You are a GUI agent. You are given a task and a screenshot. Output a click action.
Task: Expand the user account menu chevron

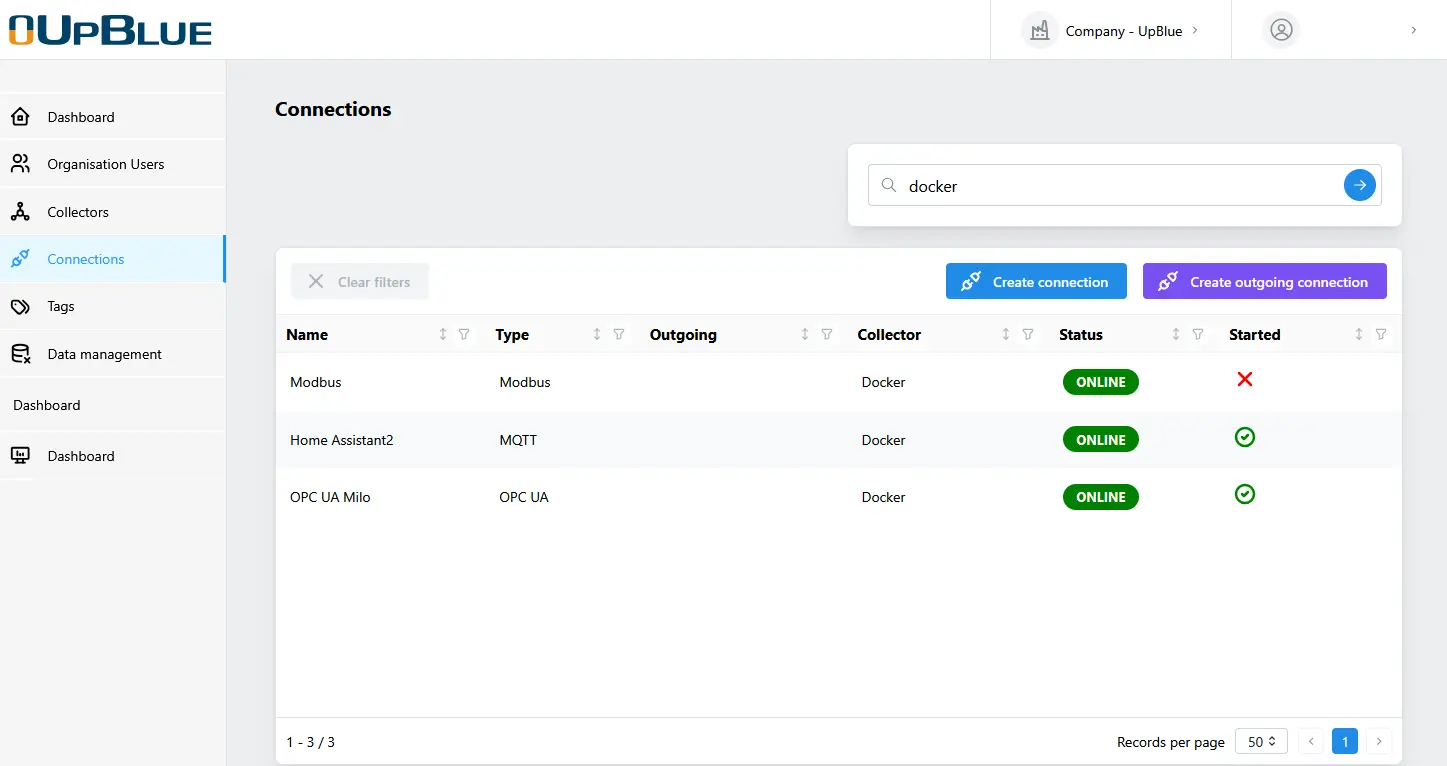tap(1413, 30)
